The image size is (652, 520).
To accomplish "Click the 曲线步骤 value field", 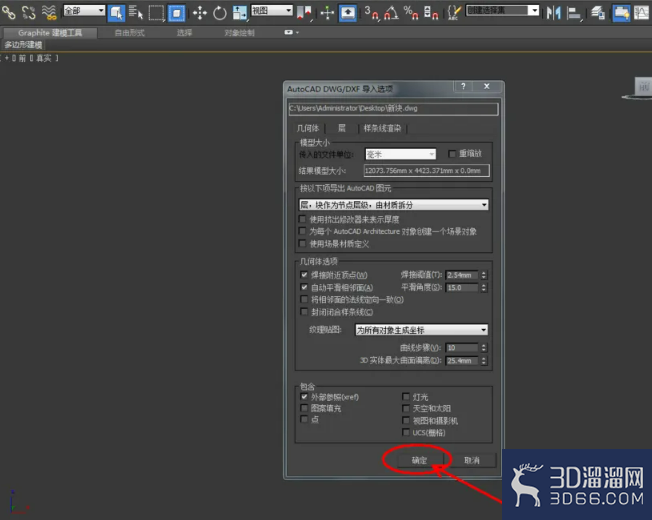I will pyautogui.click(x=462, y=348).
